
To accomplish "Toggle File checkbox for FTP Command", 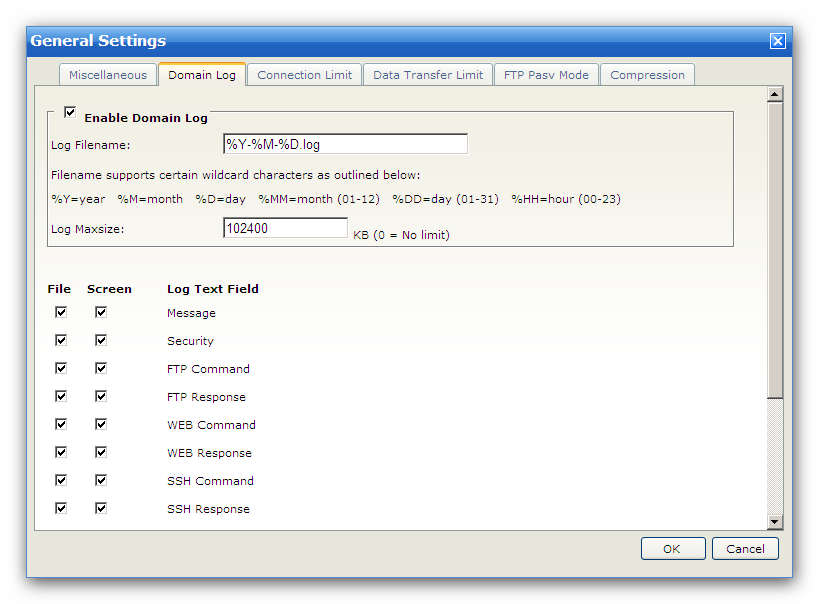I will (61, 368).
